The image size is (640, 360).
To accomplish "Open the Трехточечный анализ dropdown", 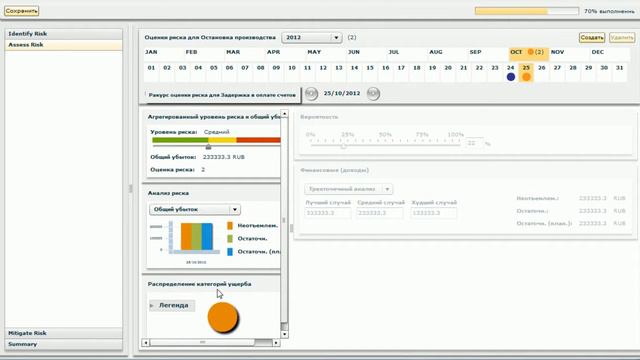I will tap(348, 189).
